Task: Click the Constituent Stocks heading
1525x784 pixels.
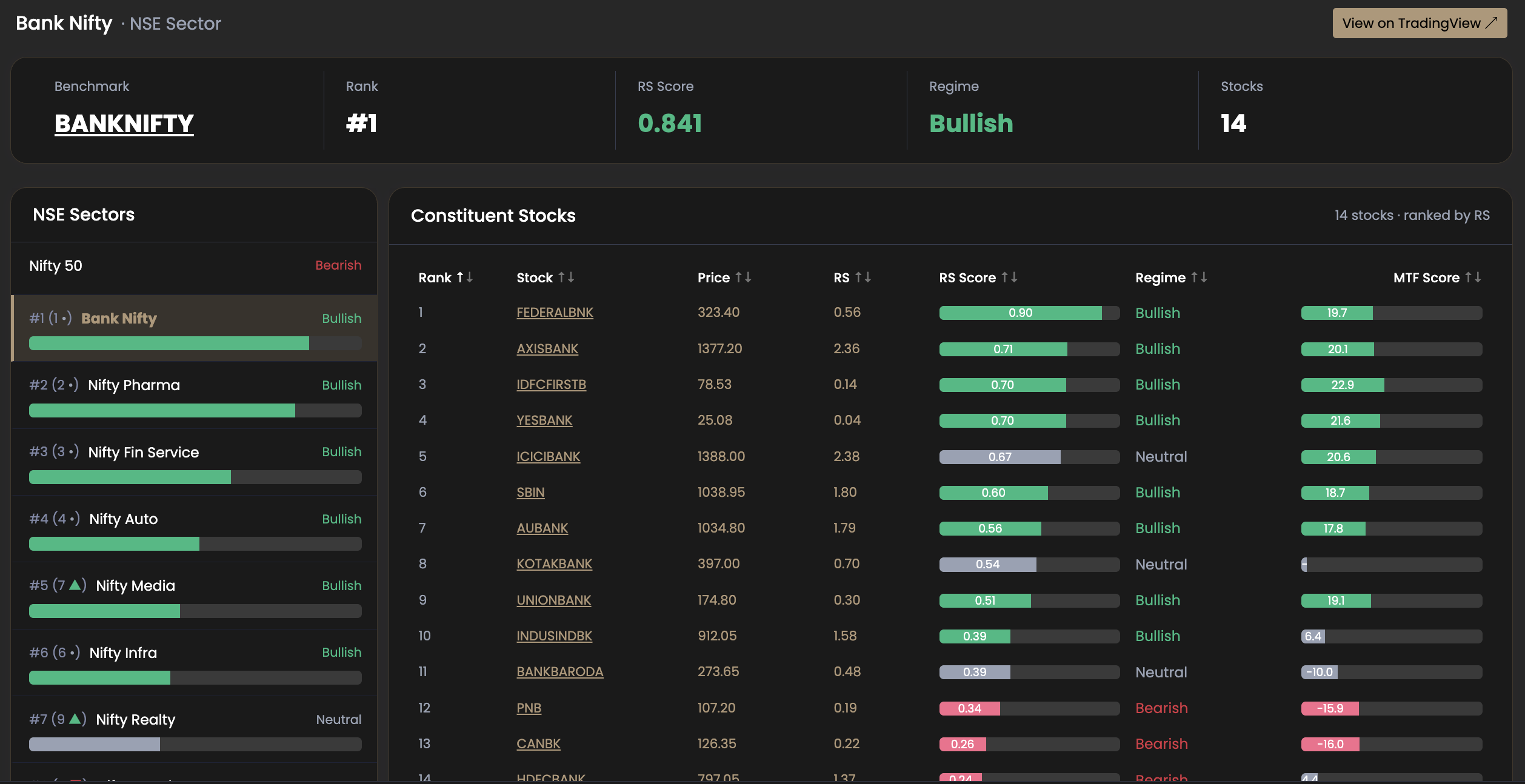Action: (493, 216)
